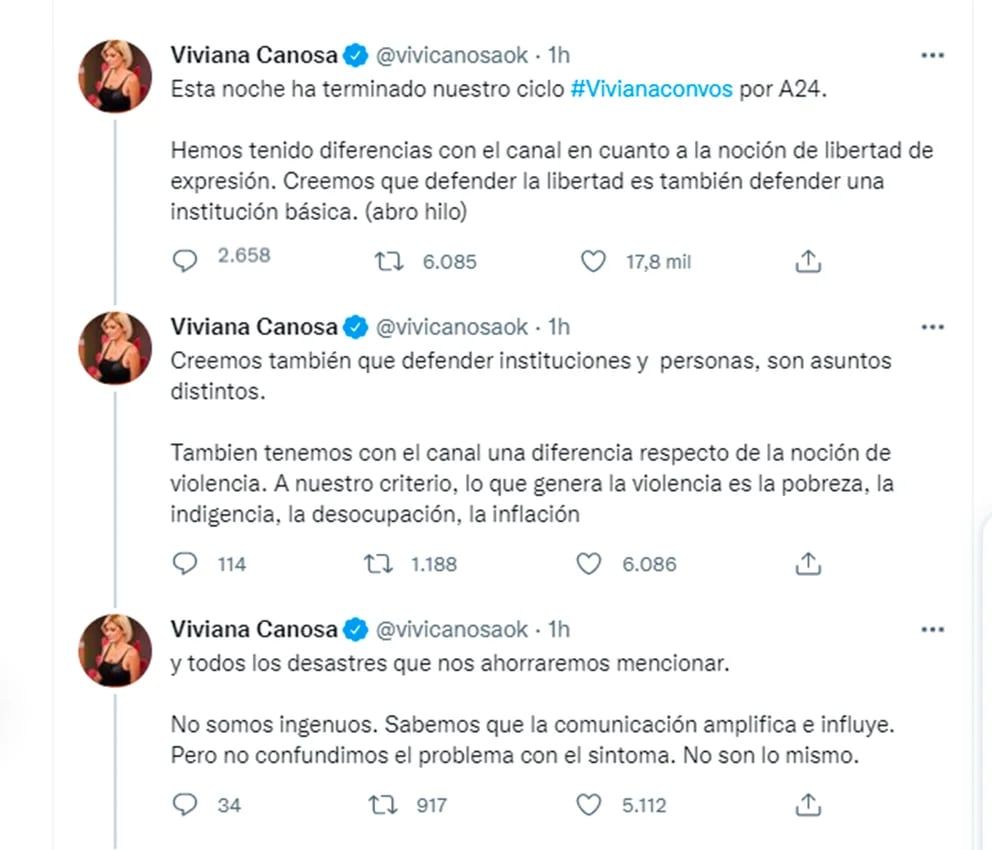Open the three-dot menu on the second tweet
The image size is (992, 850).
click(933, 325)
